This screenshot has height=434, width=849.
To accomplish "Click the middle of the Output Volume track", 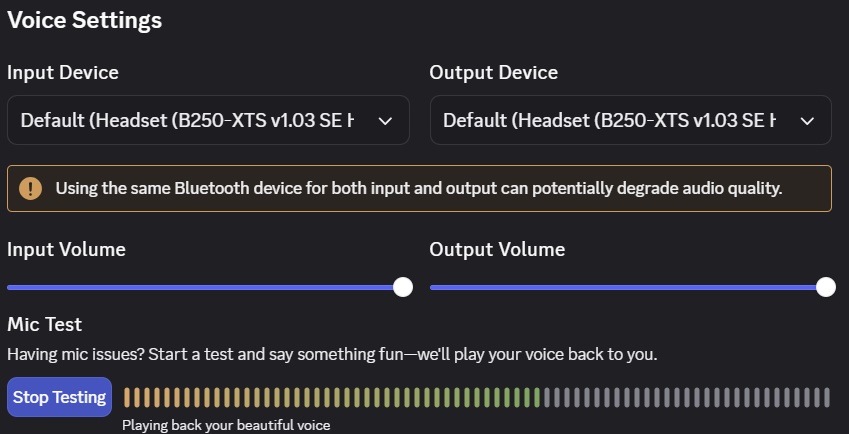I will click(628, 287).
